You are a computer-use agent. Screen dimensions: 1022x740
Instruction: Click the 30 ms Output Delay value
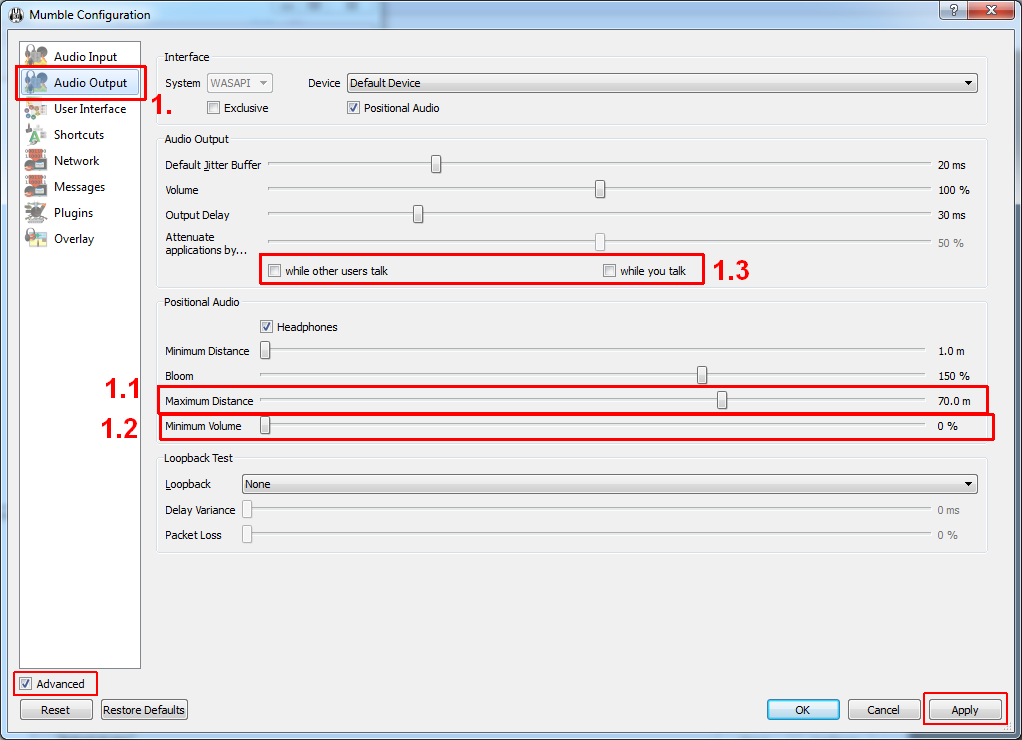point(952,215)
